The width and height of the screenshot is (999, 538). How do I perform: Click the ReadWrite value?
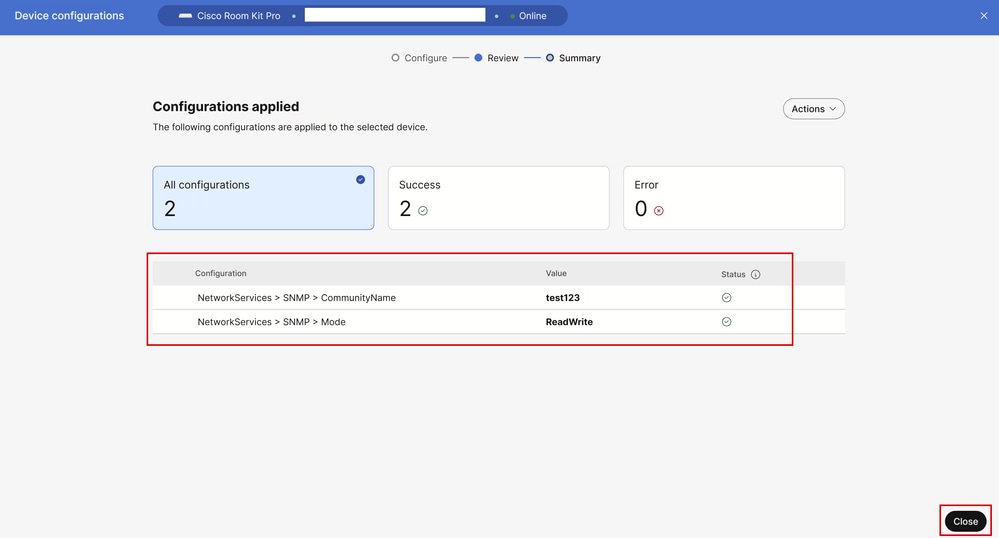(x=569, y=322)
